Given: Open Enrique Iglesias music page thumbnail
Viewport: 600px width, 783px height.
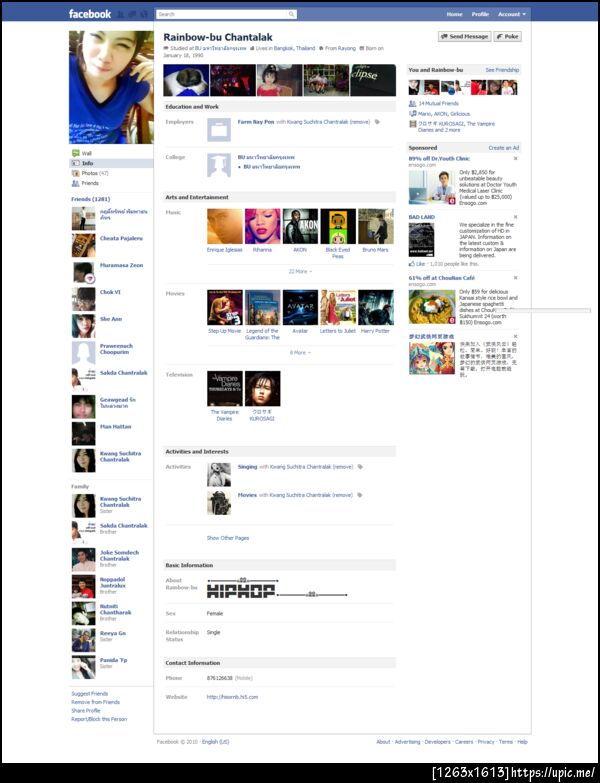Looking at the screenshot, I should pos(225,226).
